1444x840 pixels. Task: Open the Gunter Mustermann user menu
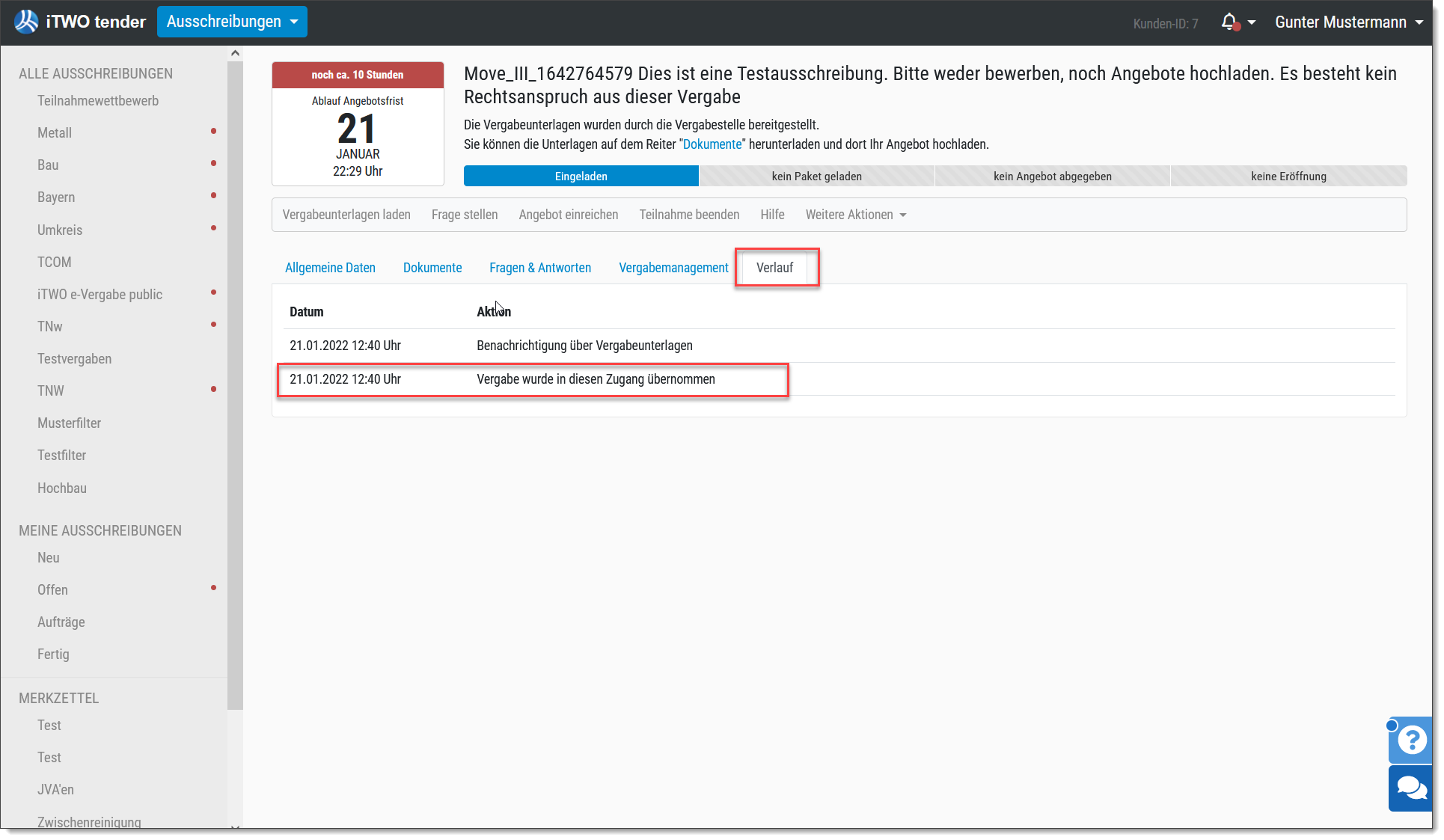click(1349, 22)
